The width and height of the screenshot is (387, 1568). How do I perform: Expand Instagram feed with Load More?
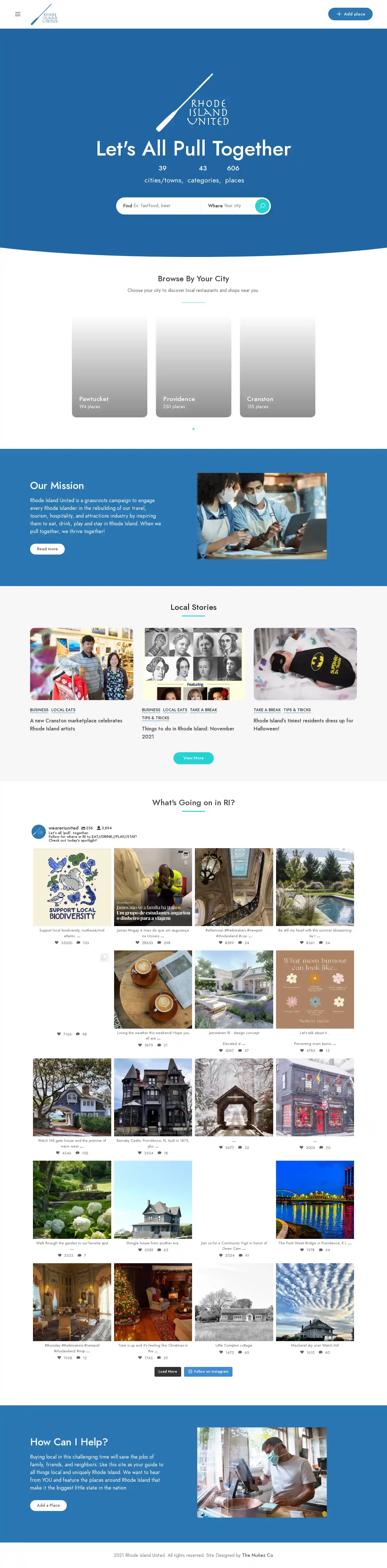(x=168, y=1371)
